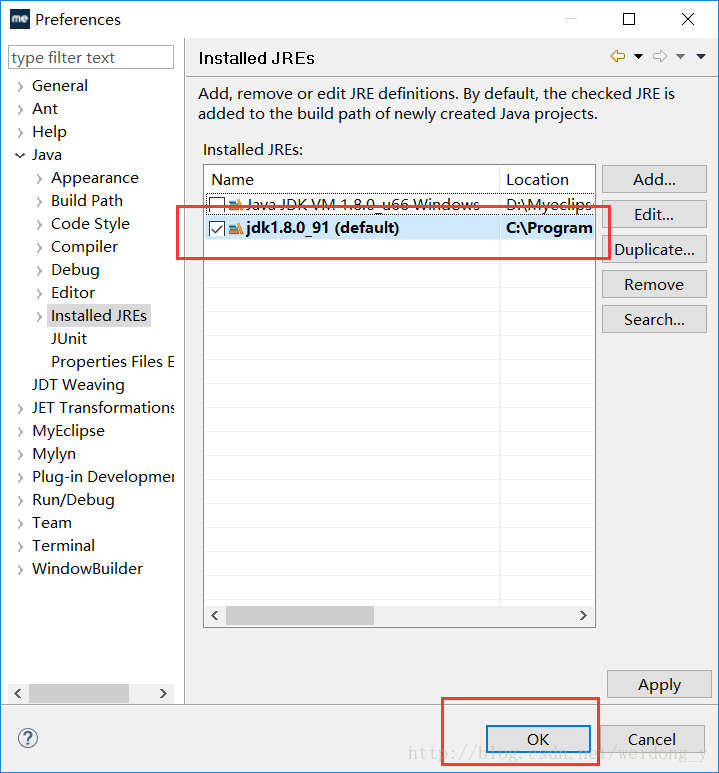Image resolution: width=719 pixels, height=773 pixels.
Task: Click the jdk1.8.0_91 JRE library icon
Action: tap(236, 228)
